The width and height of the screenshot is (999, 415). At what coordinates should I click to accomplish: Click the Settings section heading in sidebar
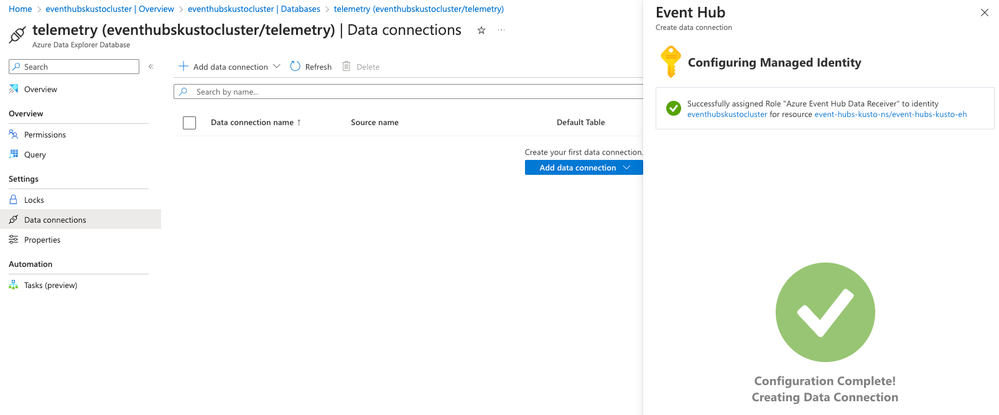[x=24, y=179]
